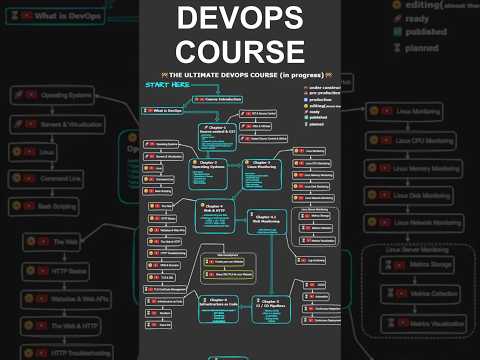Click the yellow status icon on large Bash Scripting node
480x360 pixels.
pos(16,206)
